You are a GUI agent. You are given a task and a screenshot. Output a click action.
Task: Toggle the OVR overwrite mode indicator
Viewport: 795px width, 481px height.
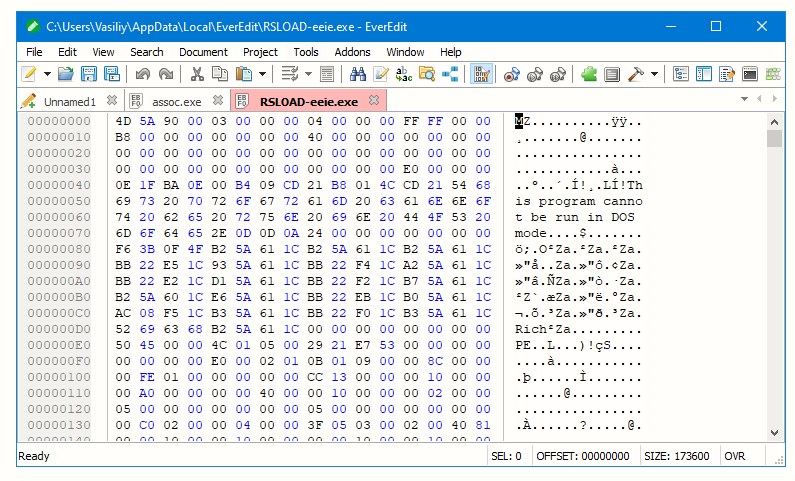735,456
